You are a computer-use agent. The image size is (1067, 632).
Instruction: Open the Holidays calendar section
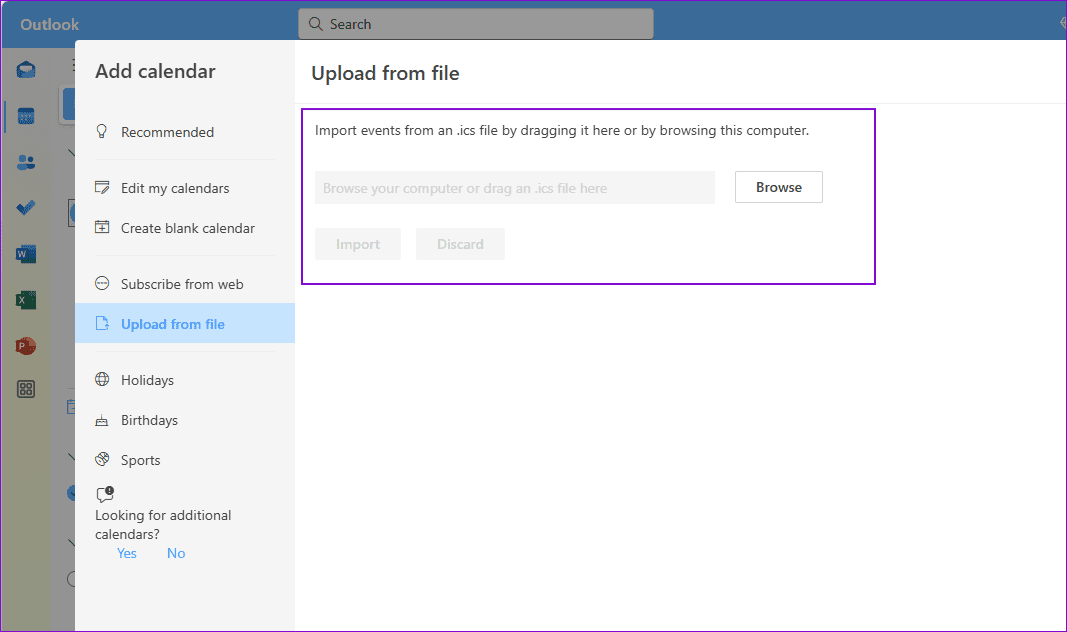[x=146, y=379]
